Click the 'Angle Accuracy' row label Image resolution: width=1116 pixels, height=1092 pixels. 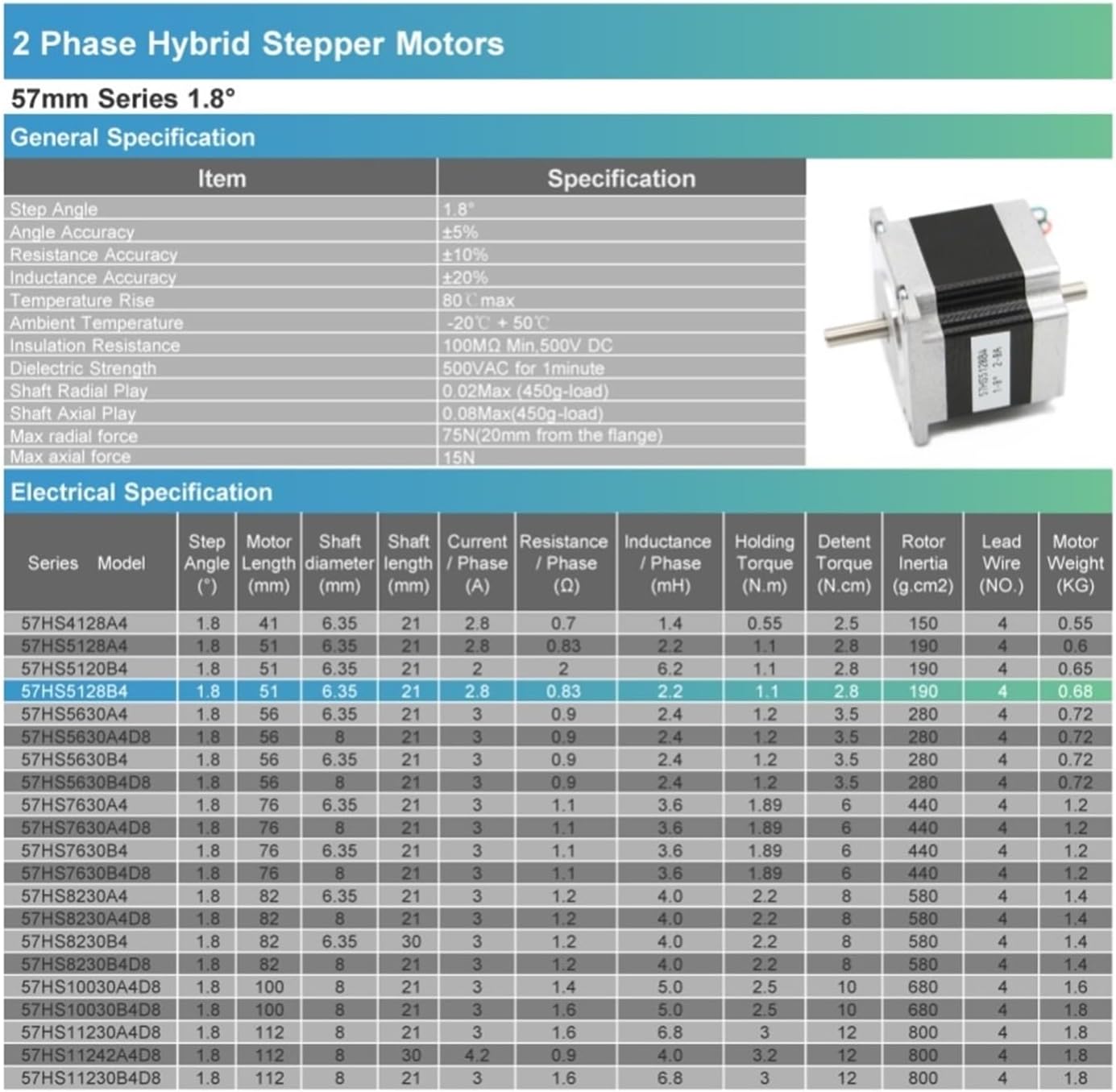(73, 232)
